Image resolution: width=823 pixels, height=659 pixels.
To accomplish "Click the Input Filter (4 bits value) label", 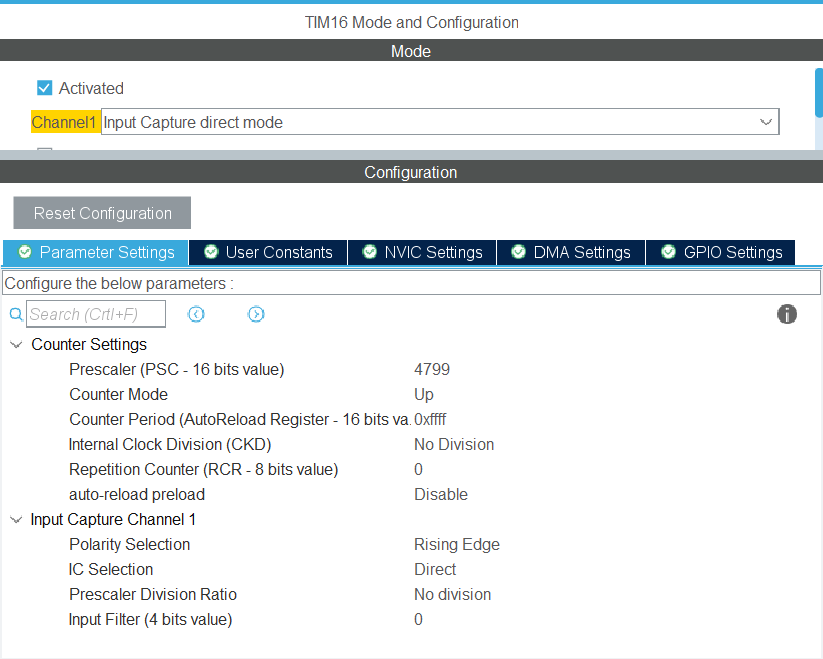I will pyautogui.click(x=150, y=620).
